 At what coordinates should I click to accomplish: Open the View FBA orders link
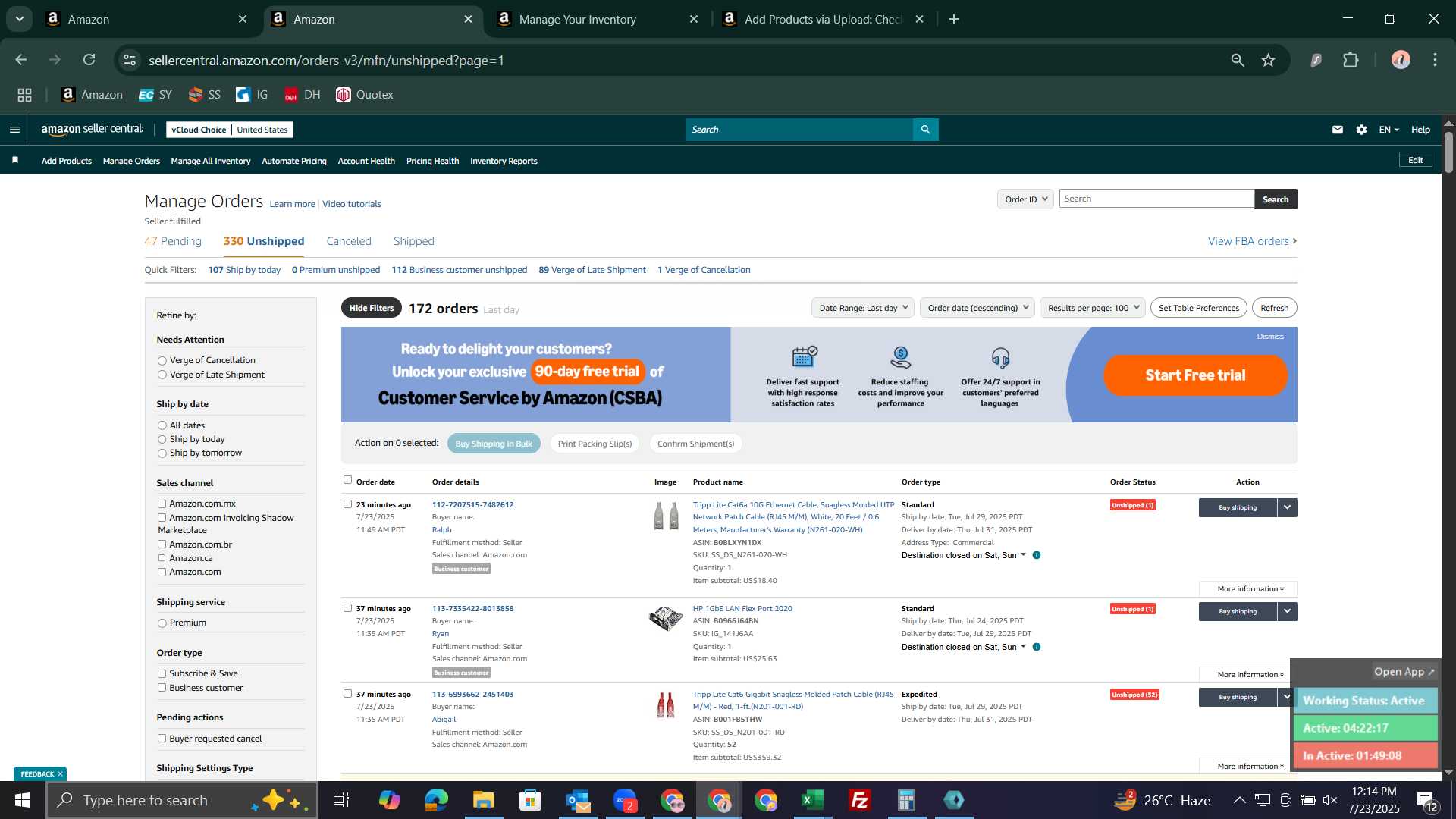(x=1252, y=241)
